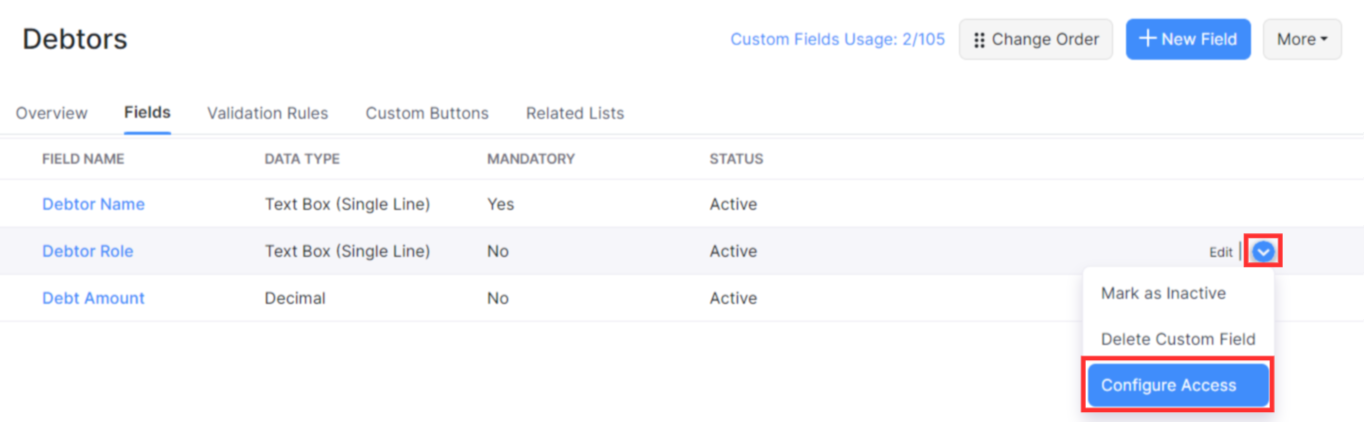
Task: Click the Change Order grip icon
Action: coord(979,40)
